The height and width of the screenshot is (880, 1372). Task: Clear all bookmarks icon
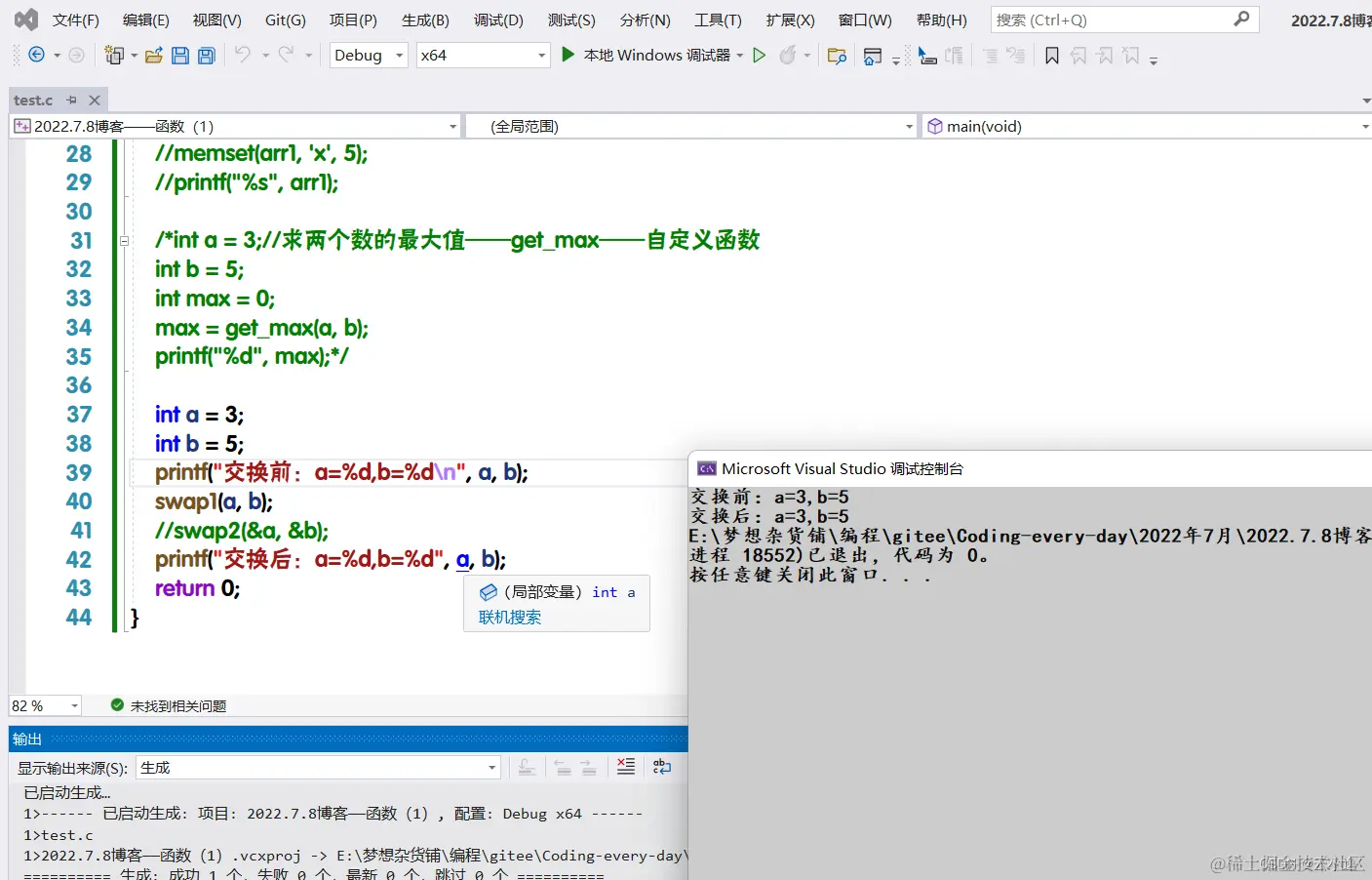pos(1131,57)
